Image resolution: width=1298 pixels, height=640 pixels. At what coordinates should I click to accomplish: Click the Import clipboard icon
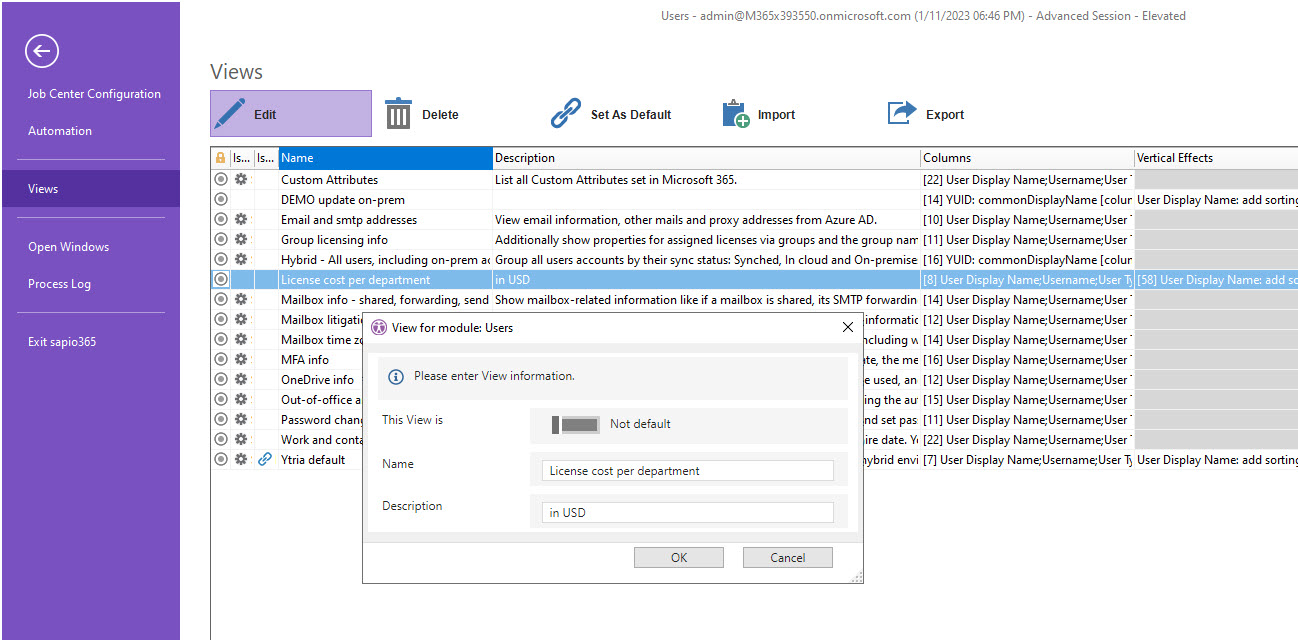pyautogui.click(x=735, y=114)
